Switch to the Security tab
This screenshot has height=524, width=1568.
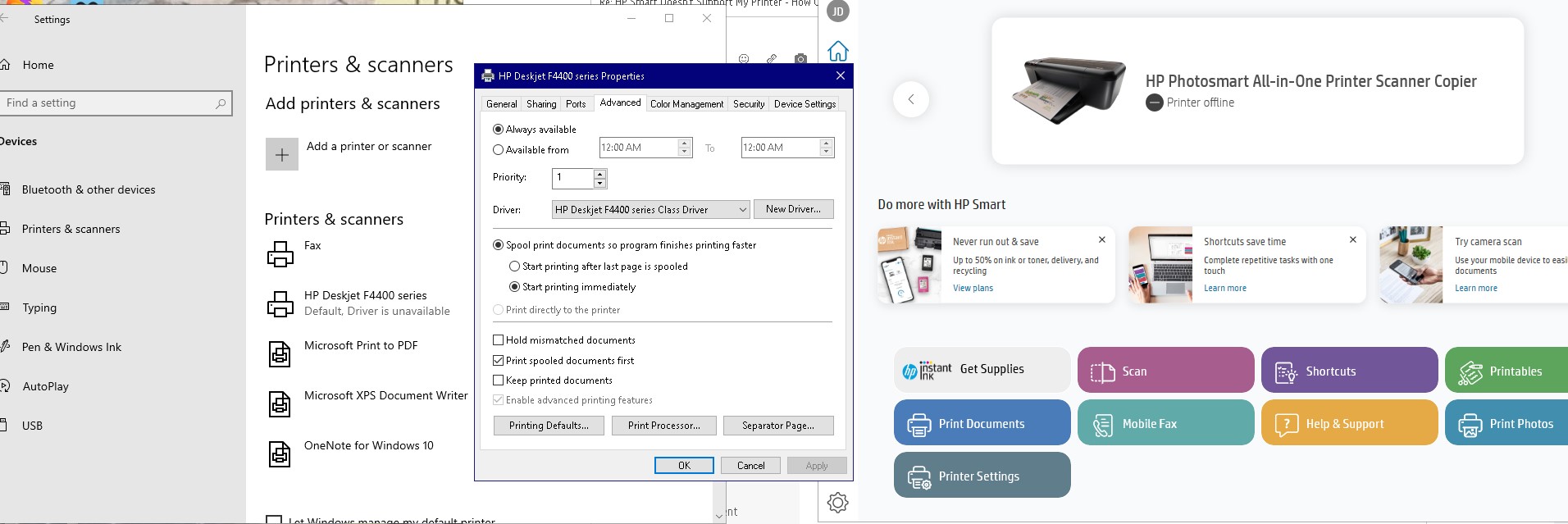[x=749, y=104]
